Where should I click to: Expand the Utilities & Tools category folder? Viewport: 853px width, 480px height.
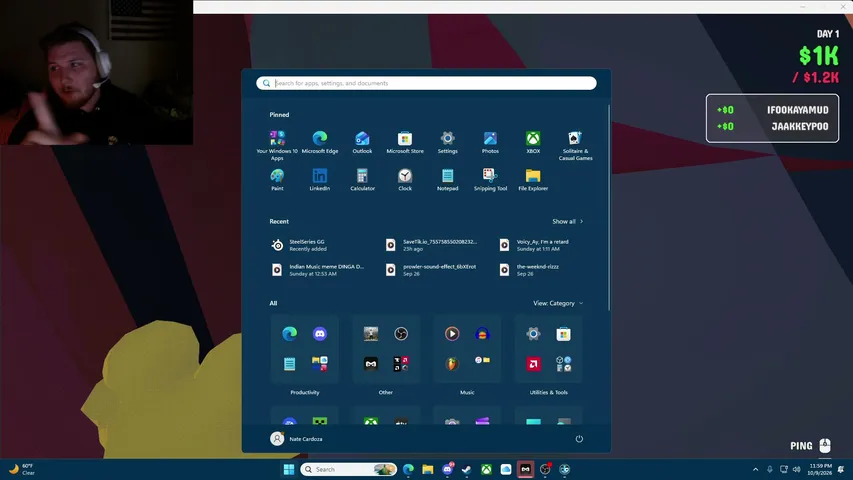click(548, 392)
